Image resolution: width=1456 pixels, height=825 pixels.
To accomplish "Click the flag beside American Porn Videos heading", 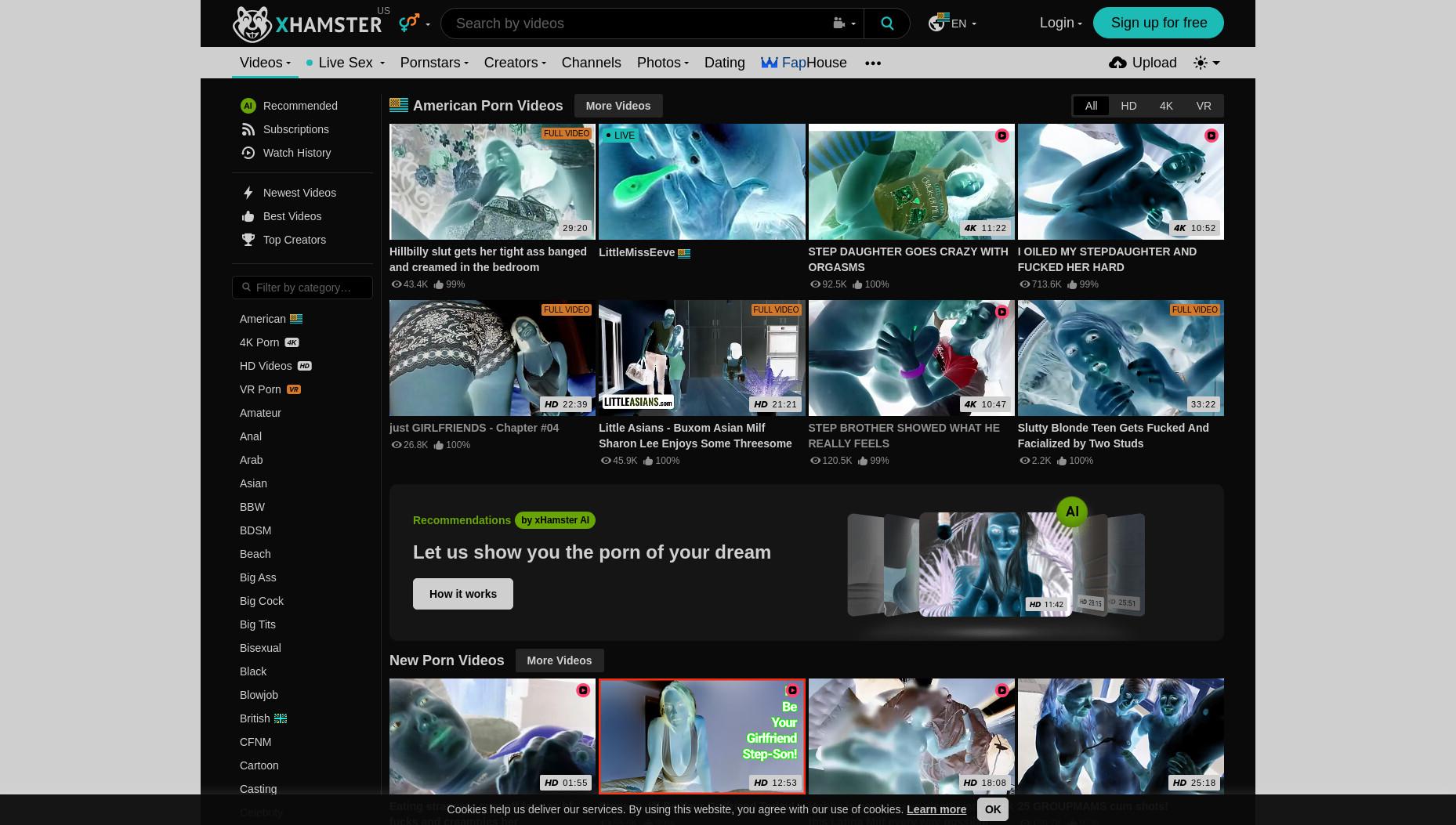I will click(x=399, y=105).
